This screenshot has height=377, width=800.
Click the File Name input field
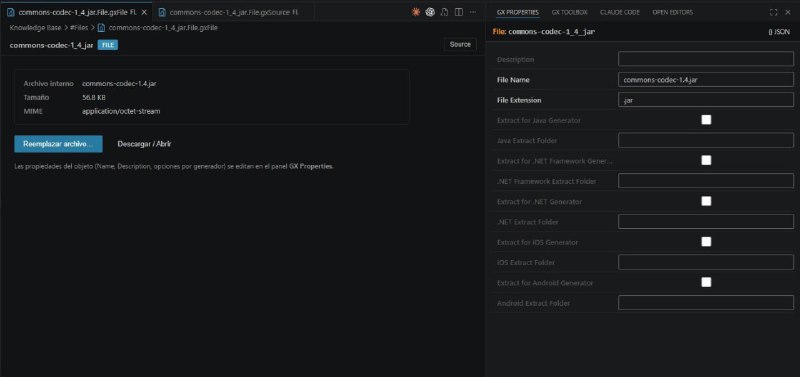[x=706, y=80]
